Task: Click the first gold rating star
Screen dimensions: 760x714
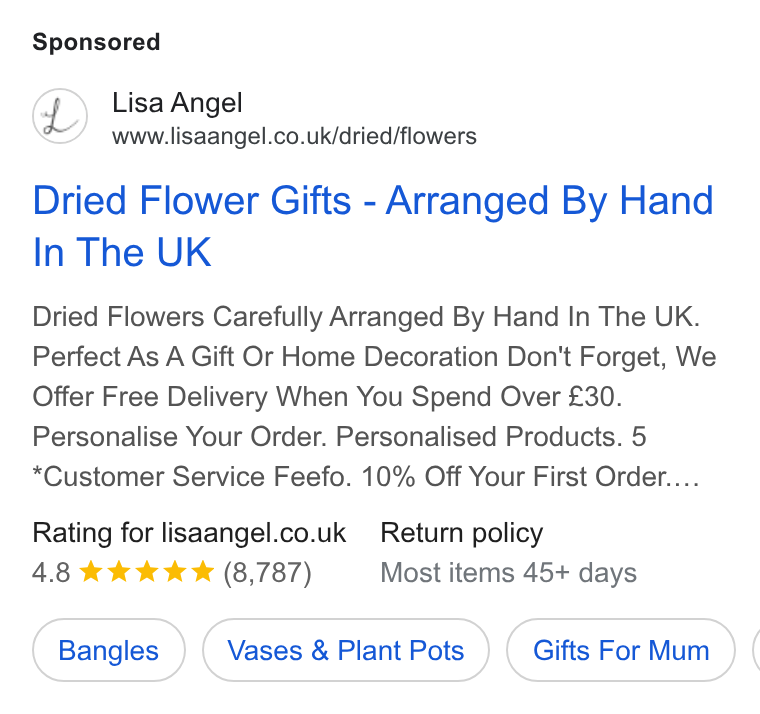Action: click(91, 571)
